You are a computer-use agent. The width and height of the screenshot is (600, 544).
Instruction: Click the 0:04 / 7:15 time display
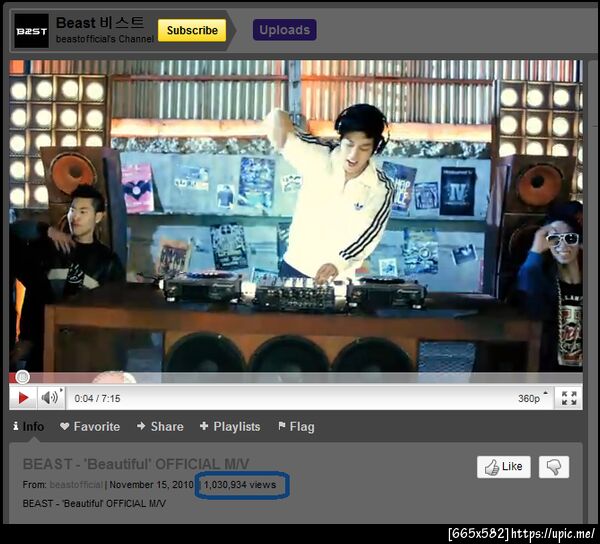coord(97,399)
